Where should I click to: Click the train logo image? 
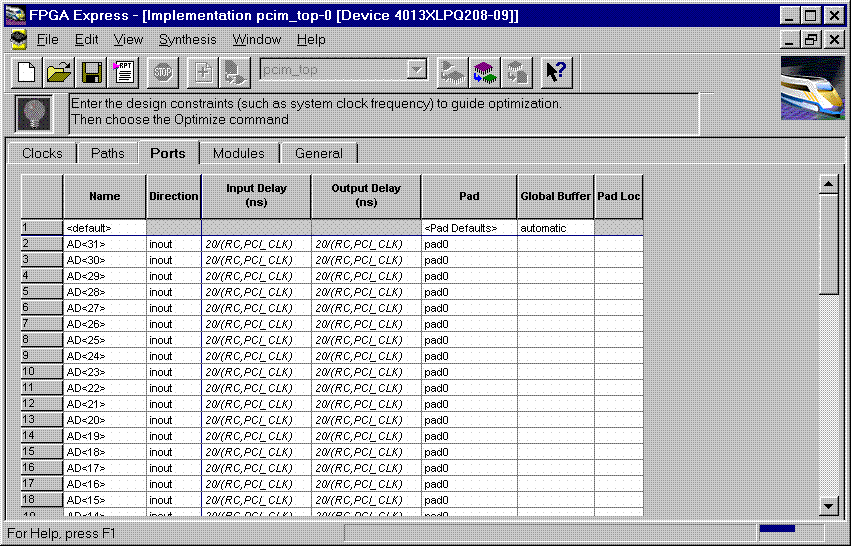click(x=812, y=88)
